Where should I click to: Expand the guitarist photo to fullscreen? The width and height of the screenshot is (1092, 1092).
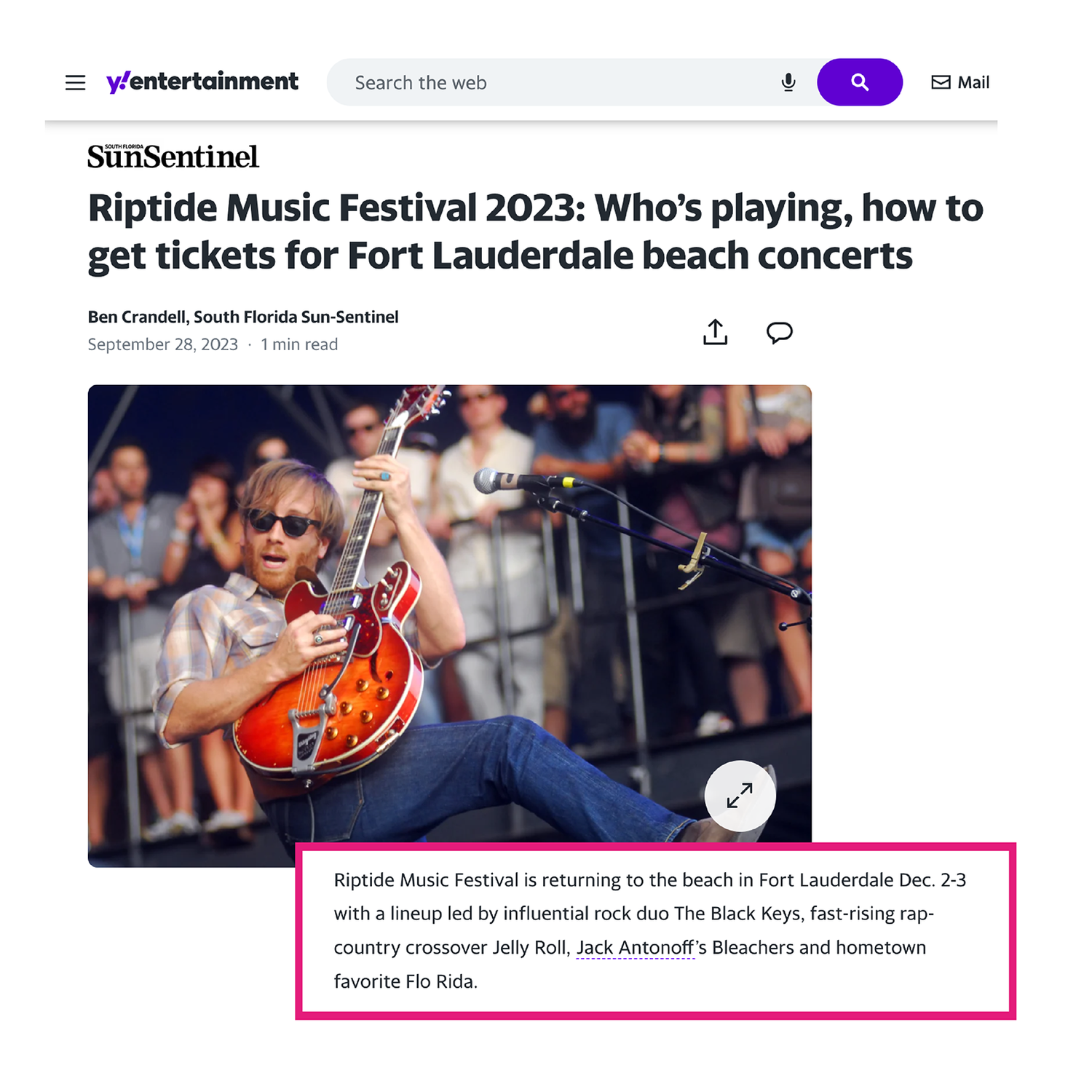pyautogui.click(x=740, y=796)
